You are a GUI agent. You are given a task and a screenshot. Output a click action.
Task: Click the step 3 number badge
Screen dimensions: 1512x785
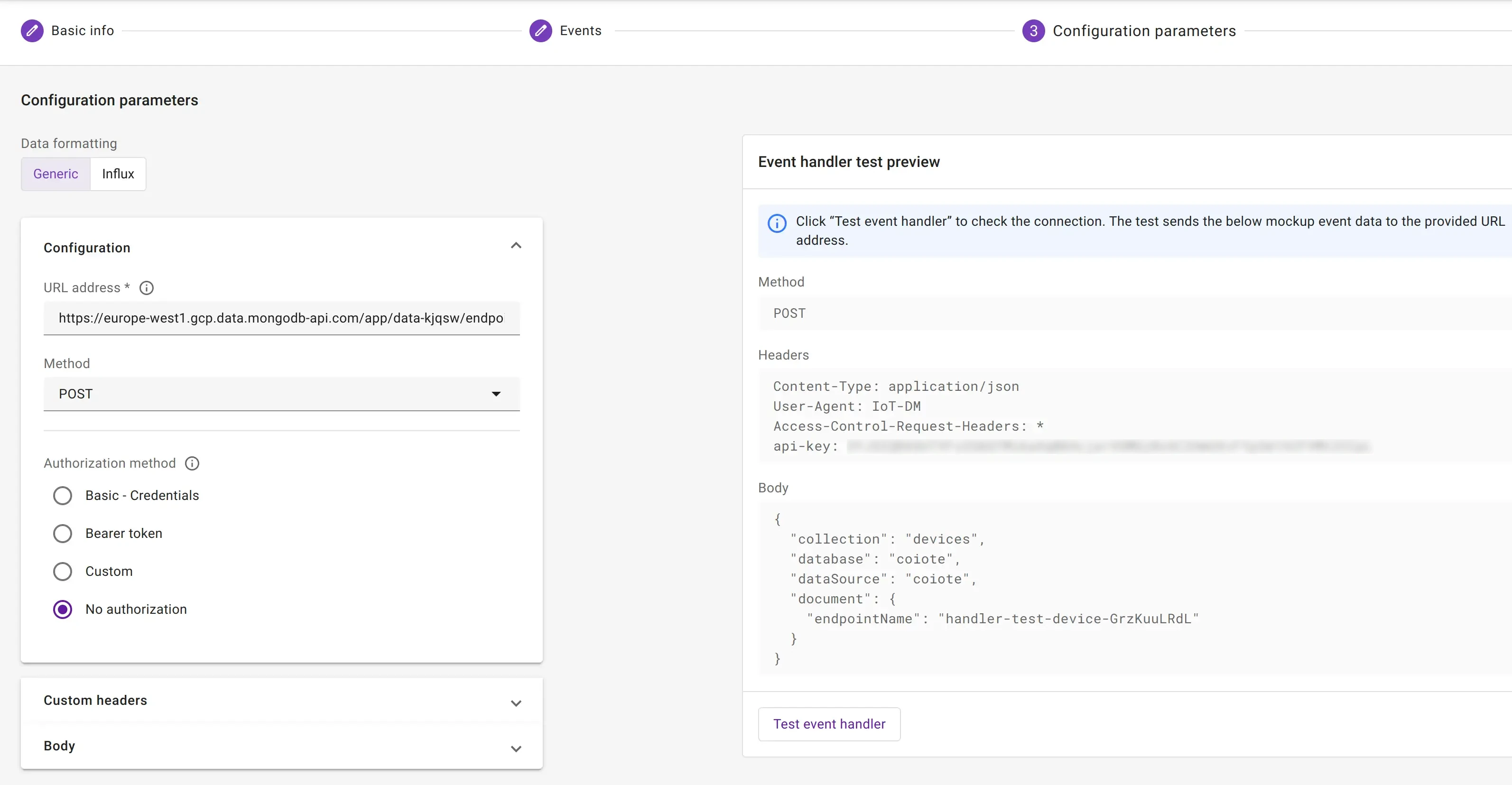tap(1033, 30)
